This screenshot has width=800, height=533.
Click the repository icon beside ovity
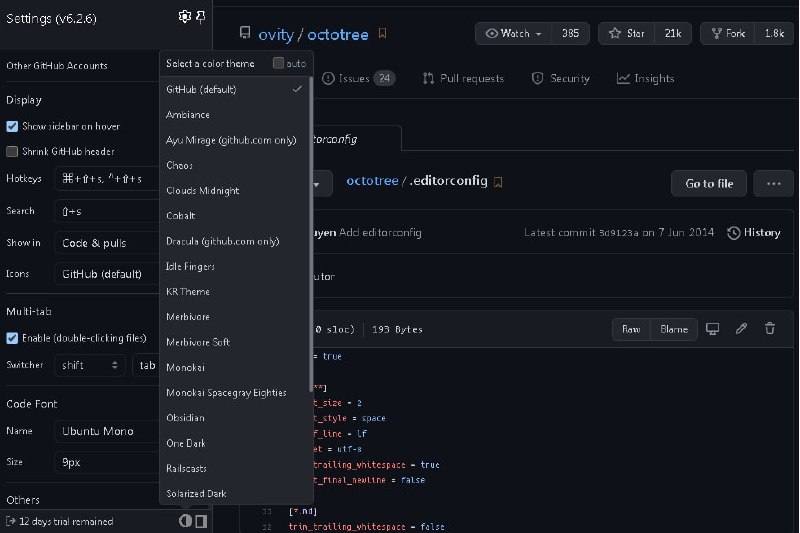click(x=245, y=33)
